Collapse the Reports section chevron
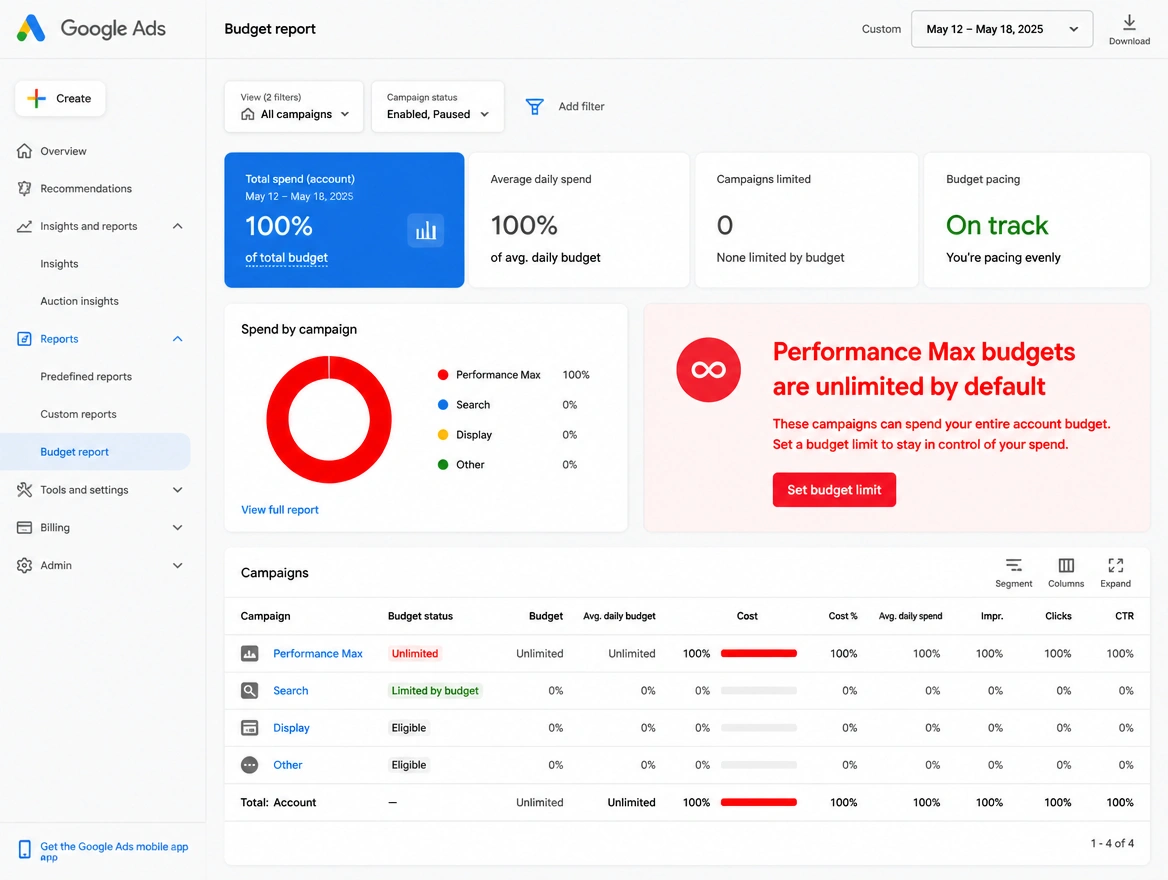Screen dimensions: 1168x880 point(177,339)
